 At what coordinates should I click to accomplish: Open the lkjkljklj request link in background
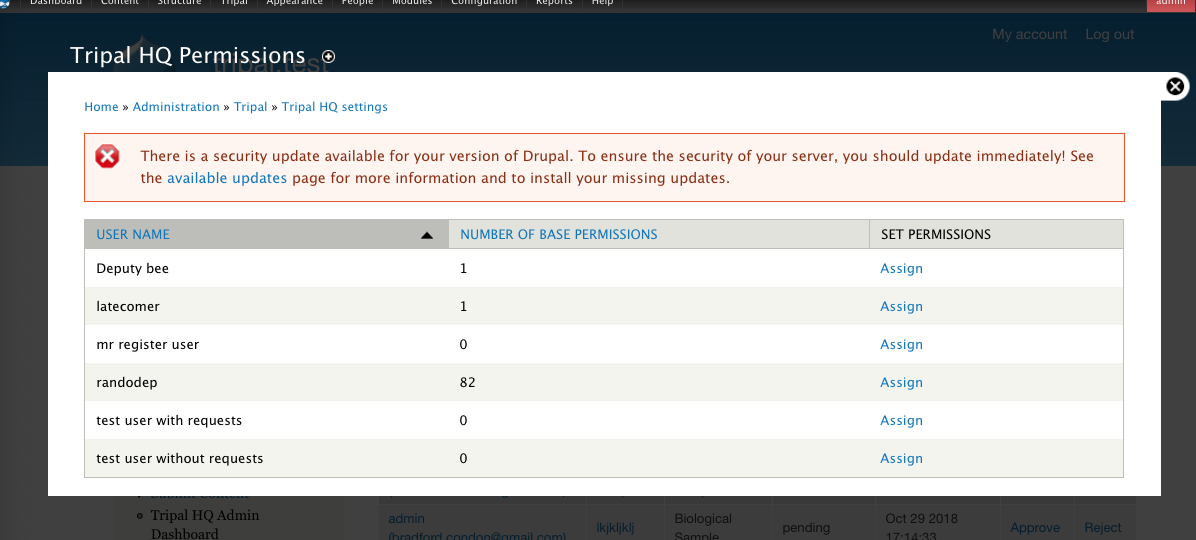coord(616,528)
